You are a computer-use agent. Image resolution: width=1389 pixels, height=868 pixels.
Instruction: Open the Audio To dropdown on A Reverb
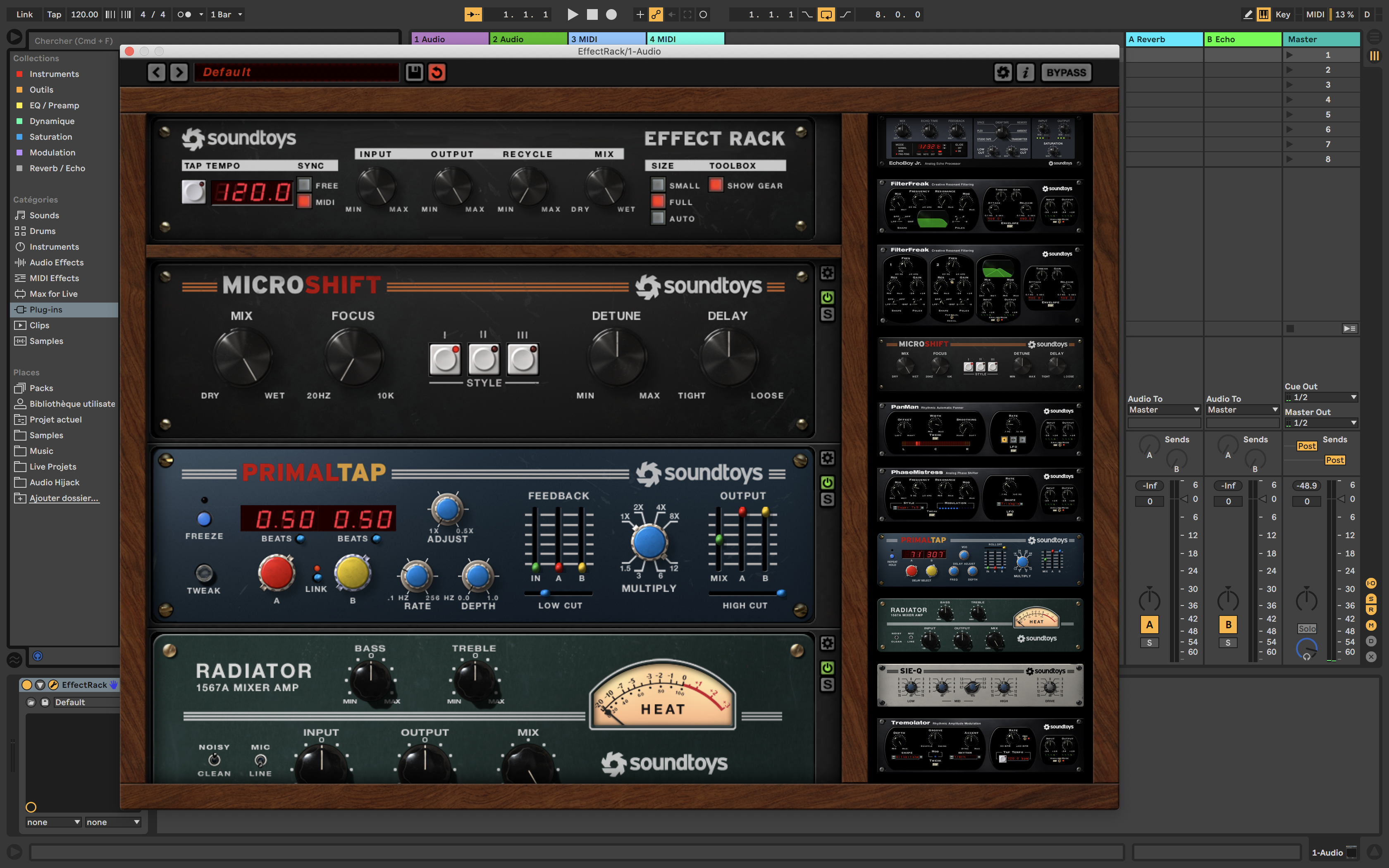point(1163,409)
